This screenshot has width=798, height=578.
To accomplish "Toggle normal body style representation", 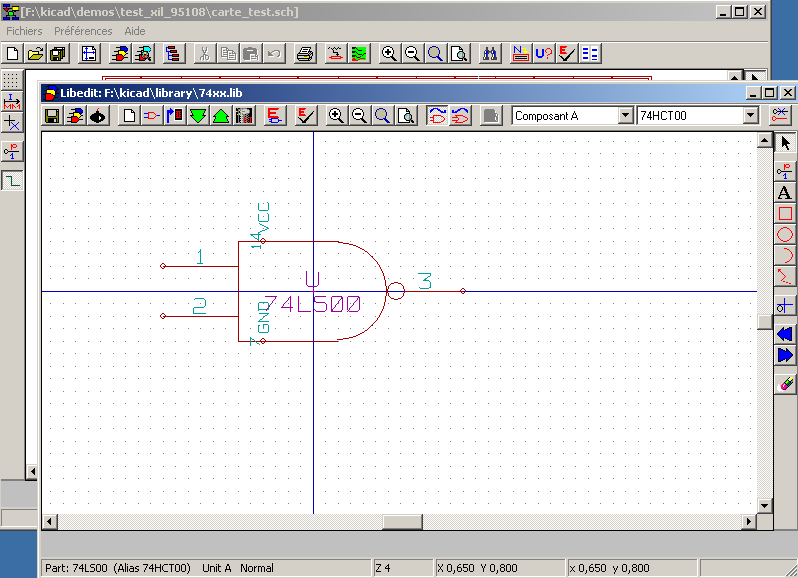I will (x=437, y=116).
